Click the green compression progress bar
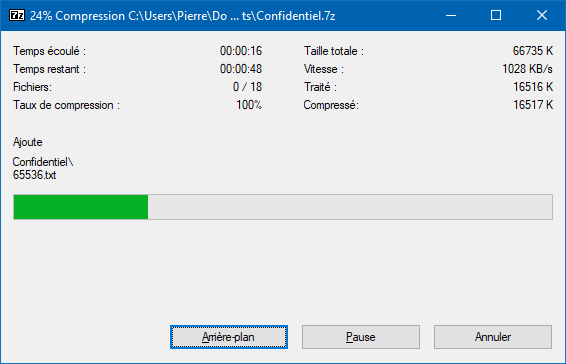 coord(283,207)
